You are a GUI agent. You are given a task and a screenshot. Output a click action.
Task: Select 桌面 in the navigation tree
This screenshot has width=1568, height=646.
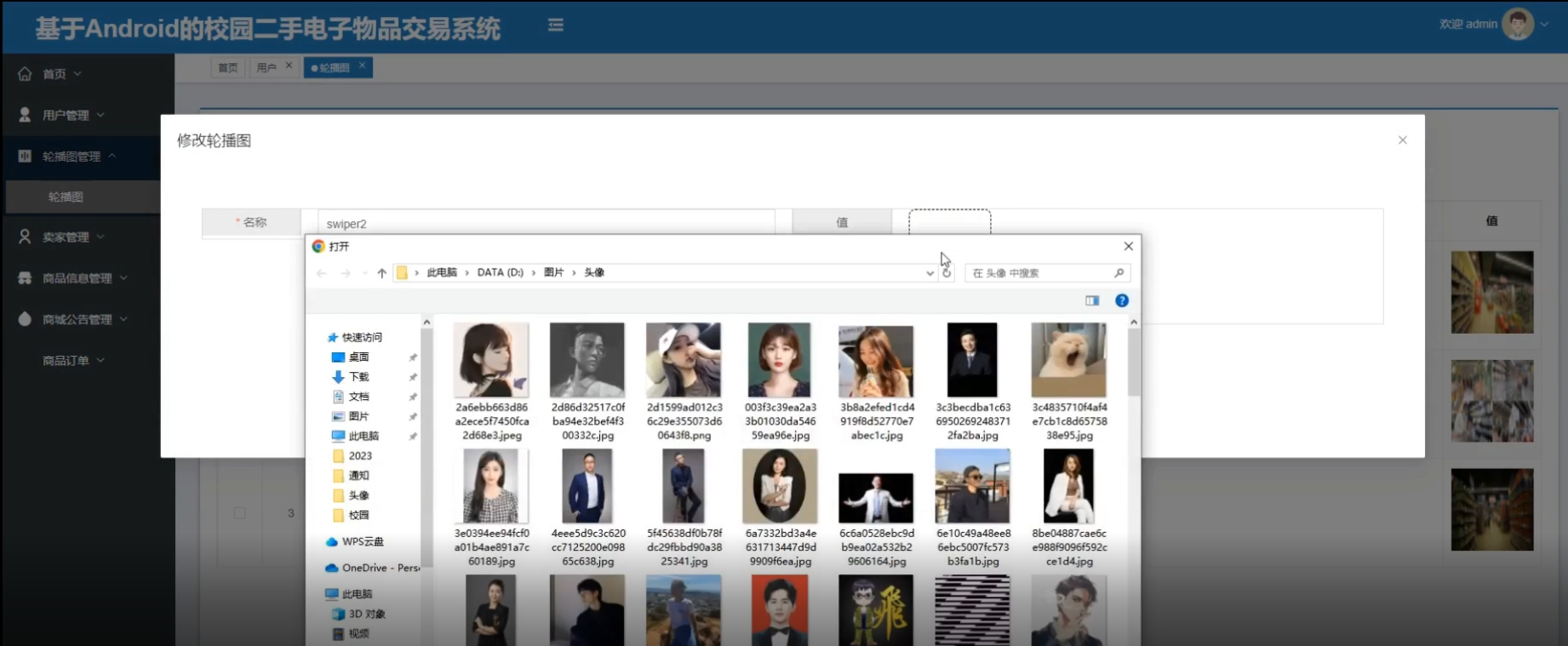(358, 357)
